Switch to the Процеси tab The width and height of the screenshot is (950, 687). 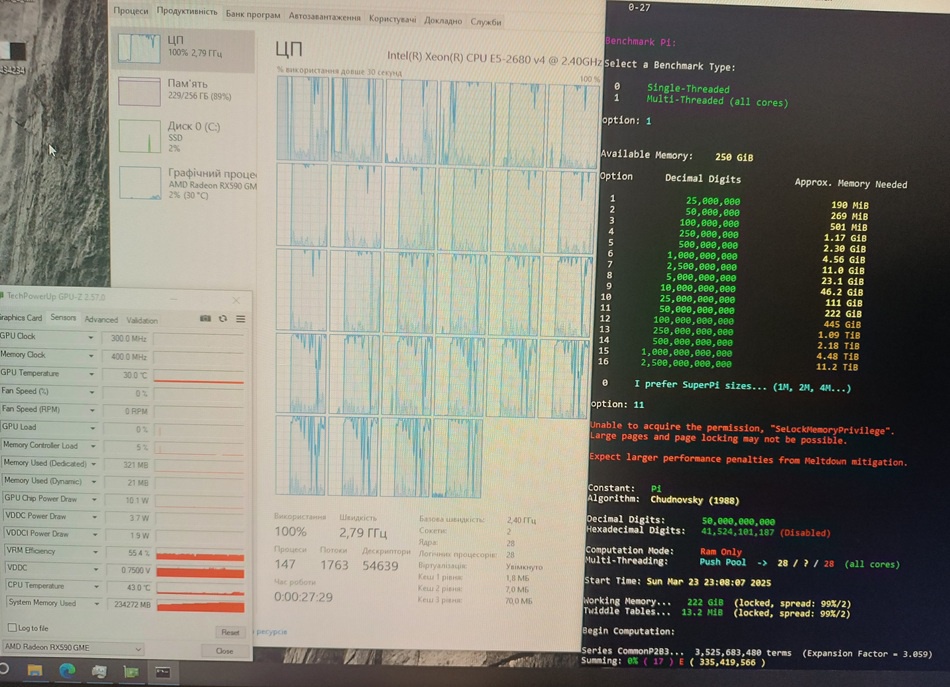130,12
